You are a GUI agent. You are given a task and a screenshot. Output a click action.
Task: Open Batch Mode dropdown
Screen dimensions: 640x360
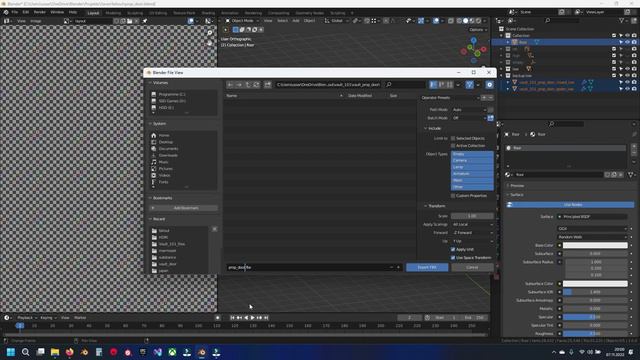pyautogui.click(x=469, y=118)
